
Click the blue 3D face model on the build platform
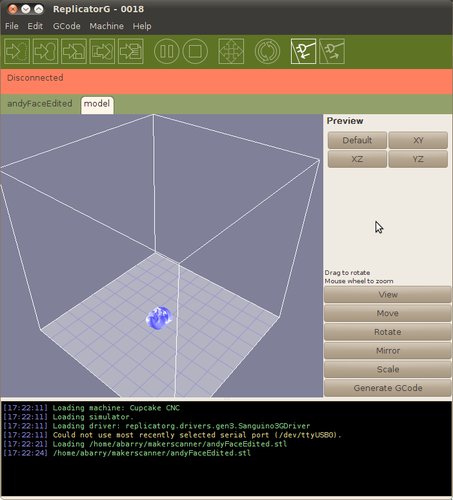pos(159,318)
